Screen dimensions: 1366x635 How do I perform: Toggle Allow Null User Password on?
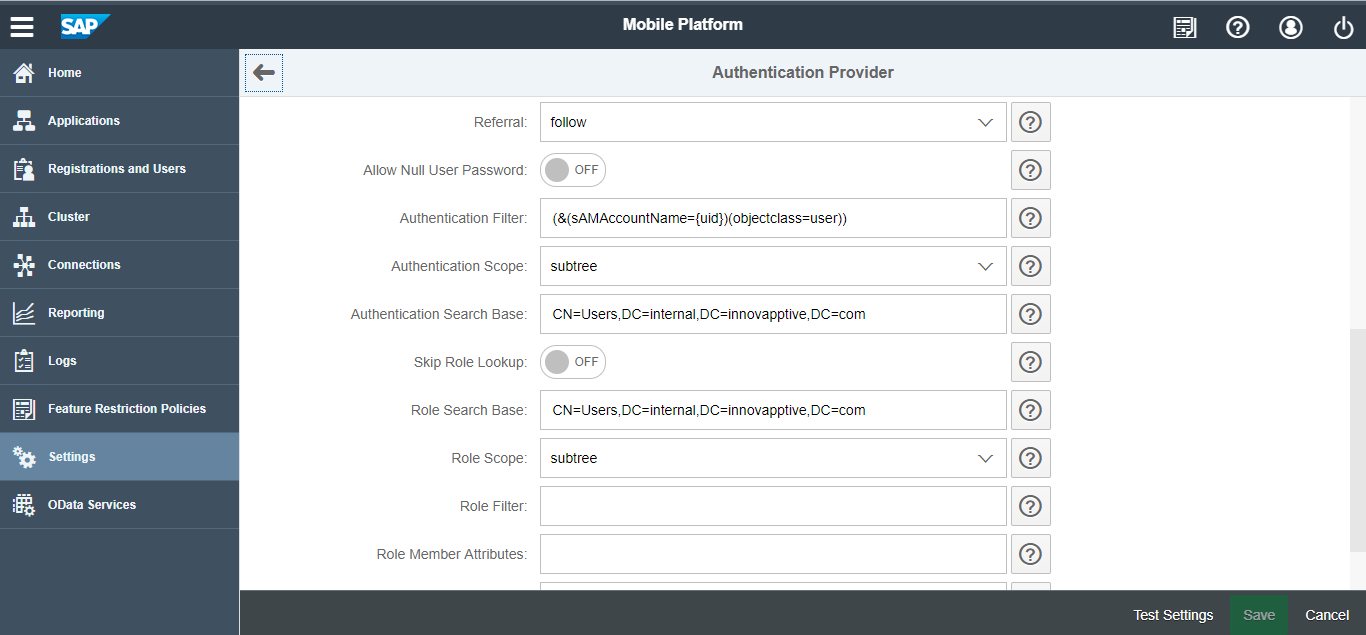coord(572,170)
